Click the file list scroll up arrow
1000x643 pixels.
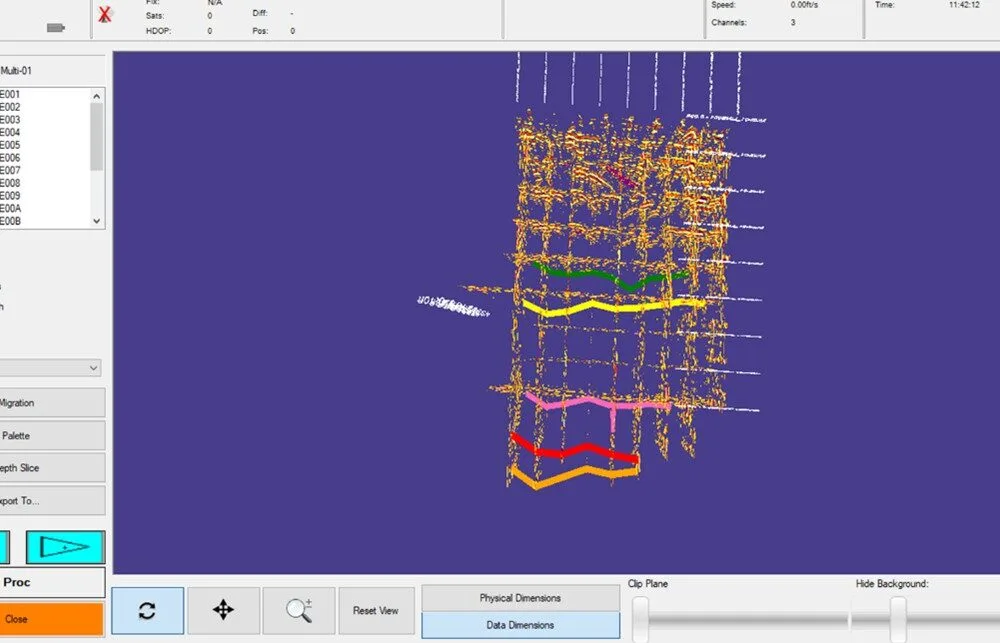(x=96, y=96)
